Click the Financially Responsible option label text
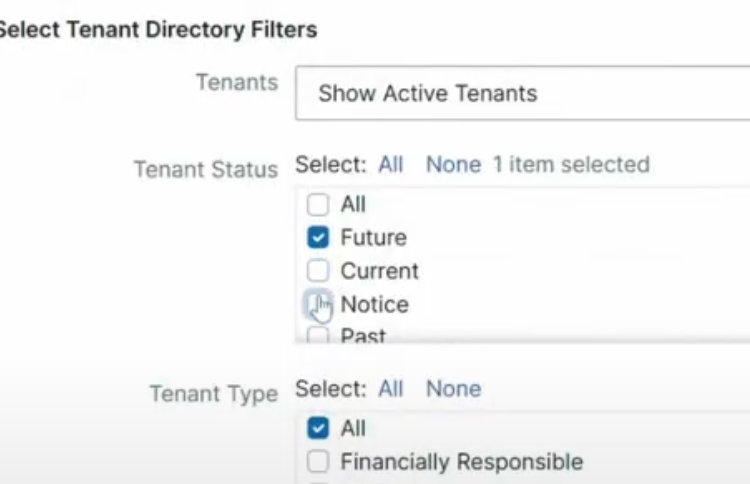Image resolution: width=750 pixels, height=484 pixels. (x=461, y=462)
